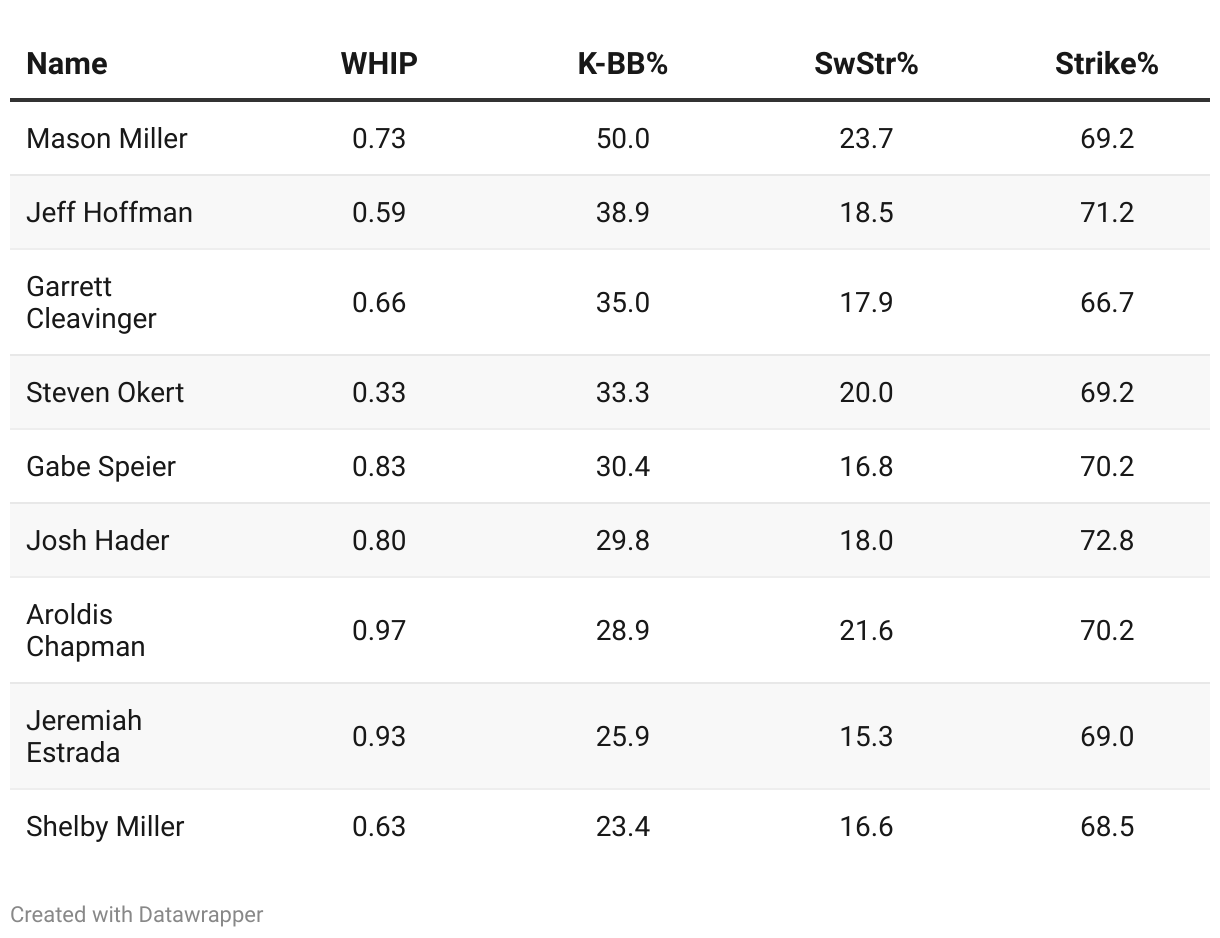1220x938 pixels.
Task: Click Jeff Hoffman's name
Action: (110, 212)
